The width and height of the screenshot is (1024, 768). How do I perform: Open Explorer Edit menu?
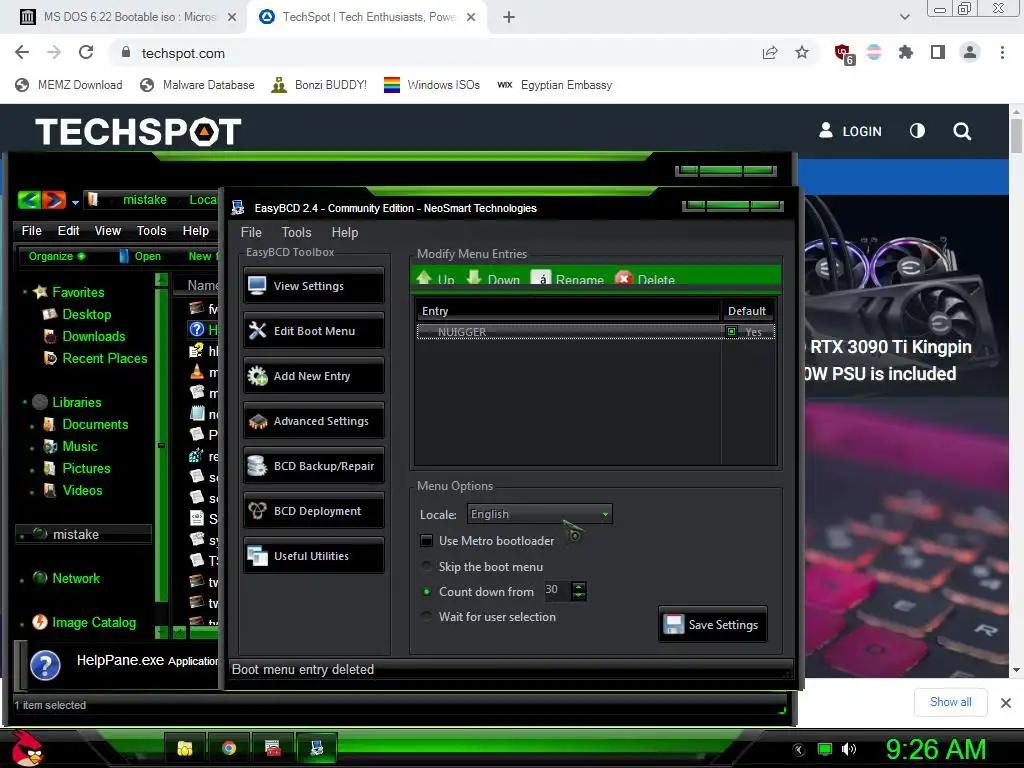click(x=68, y=231)
